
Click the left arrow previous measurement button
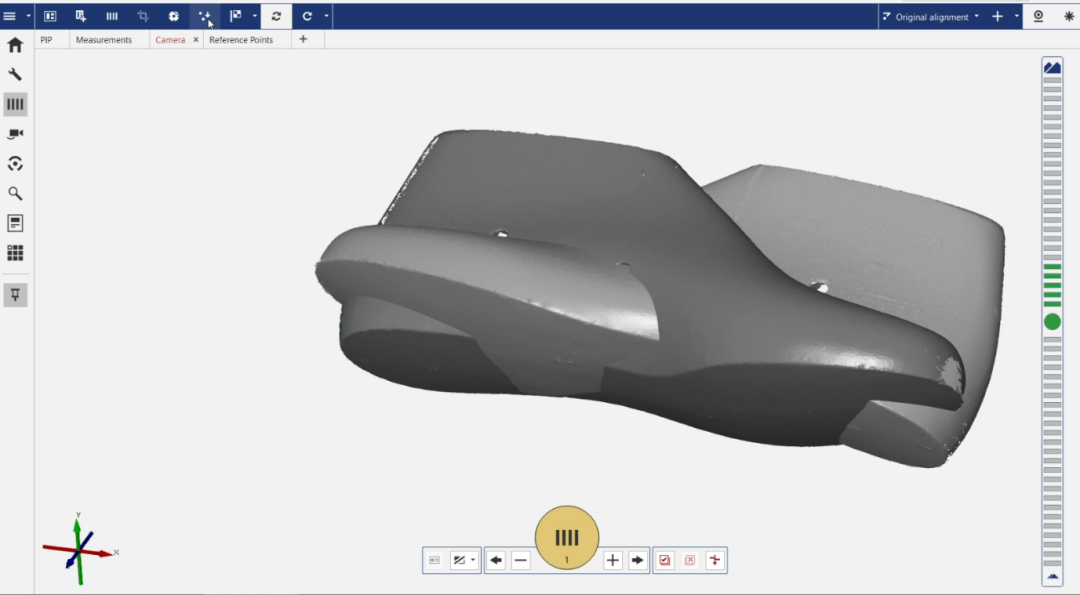click(x=496, y=560)
